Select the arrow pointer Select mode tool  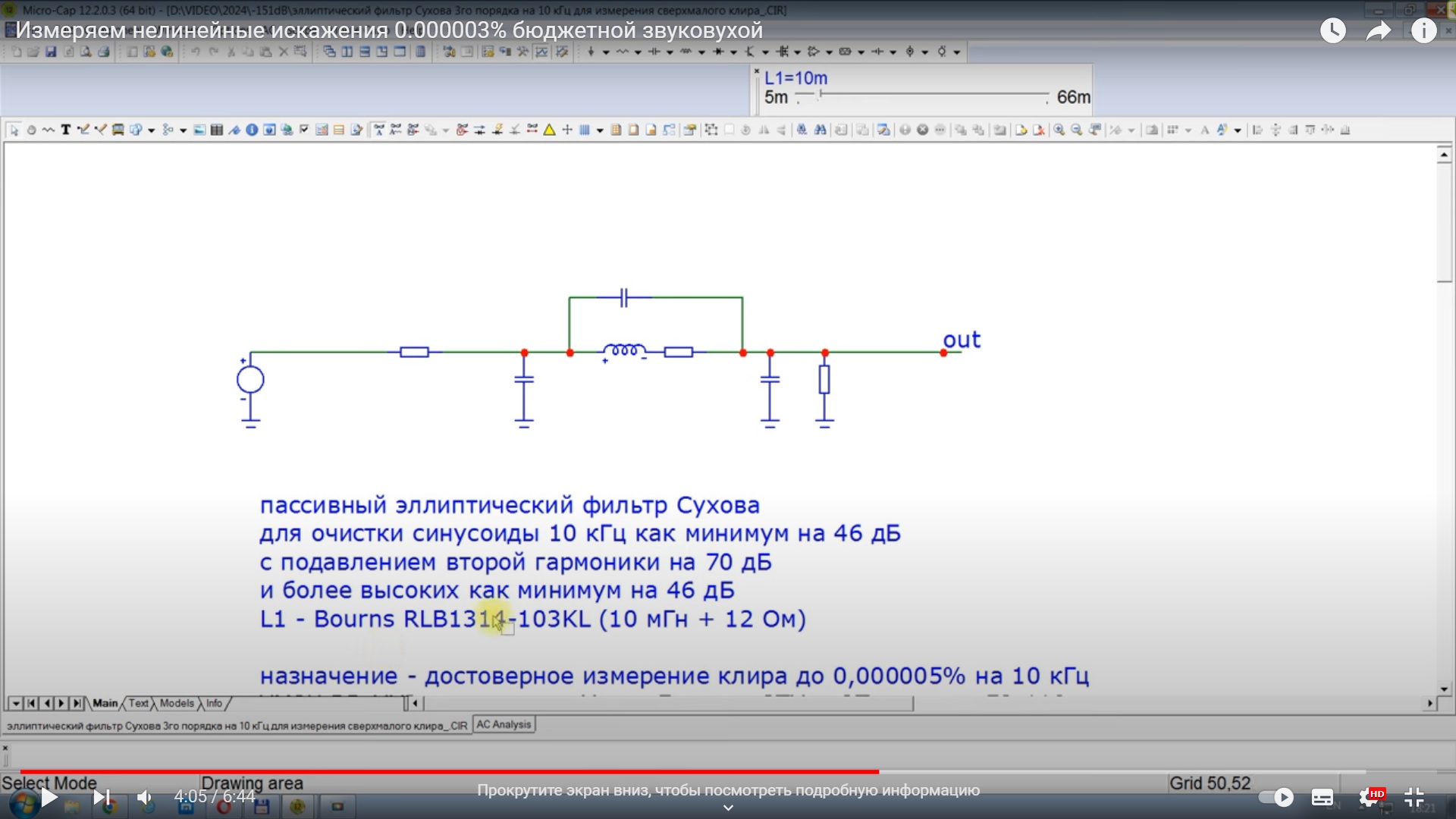pos(14,130)
